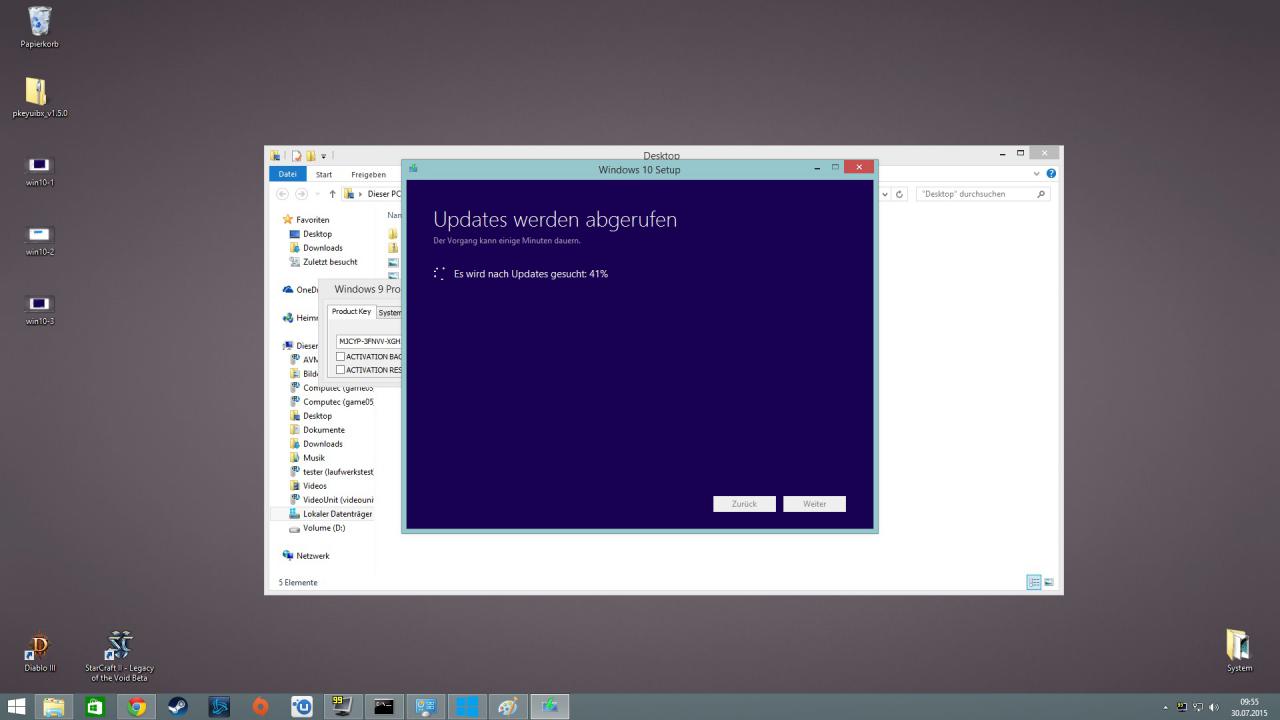Select Musik in the navigation pane
The image size is (1280, 720).
tap(307, 458)
